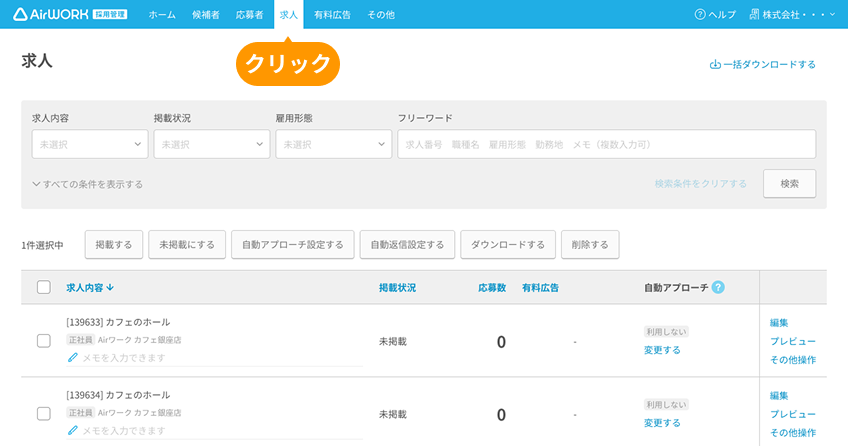Click 検索条件をクリアする link

pos(700,184)
